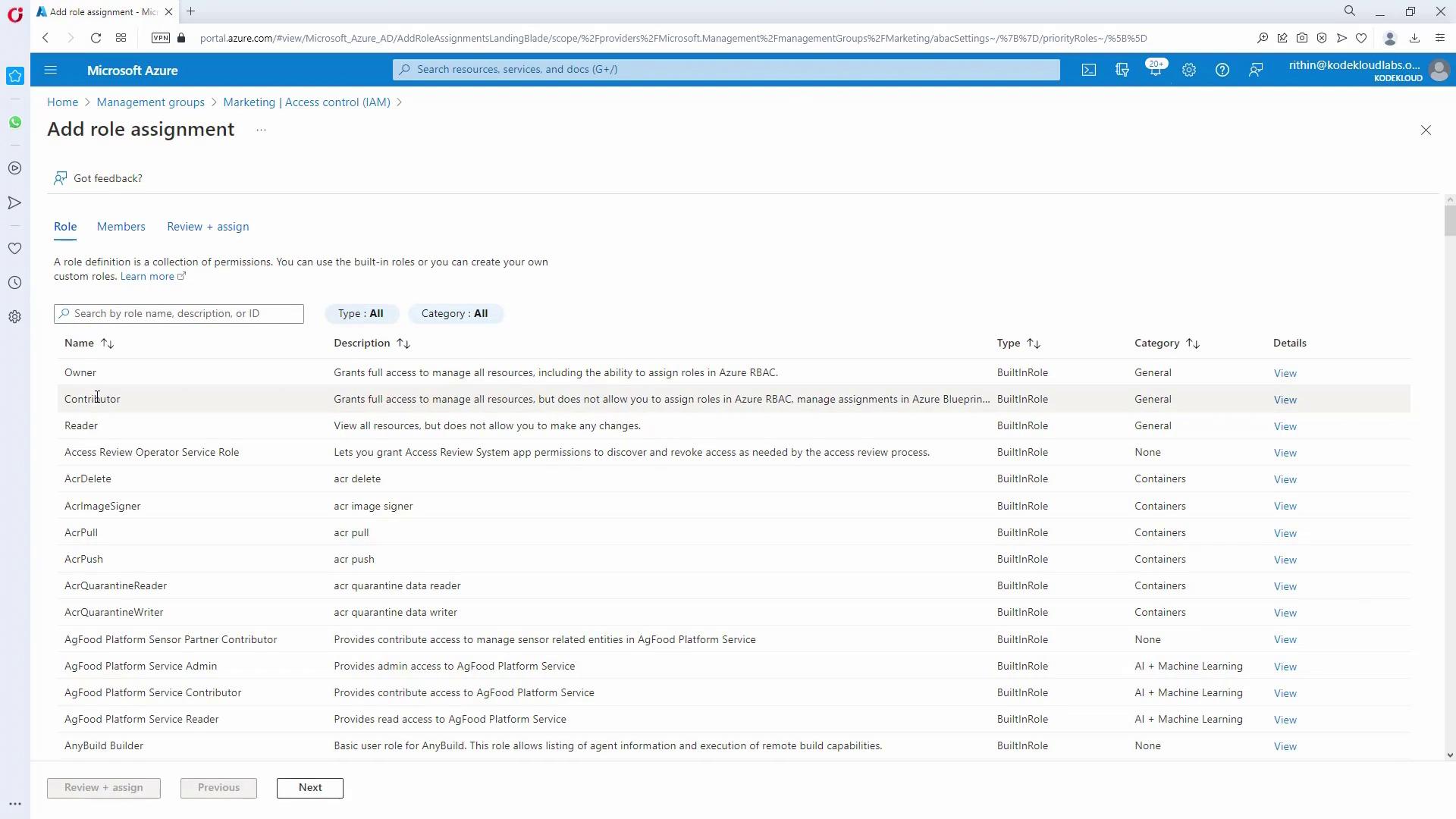Click the Copilot icon in header
The width and height of the screenshot is (1456, 819).
1122,70
